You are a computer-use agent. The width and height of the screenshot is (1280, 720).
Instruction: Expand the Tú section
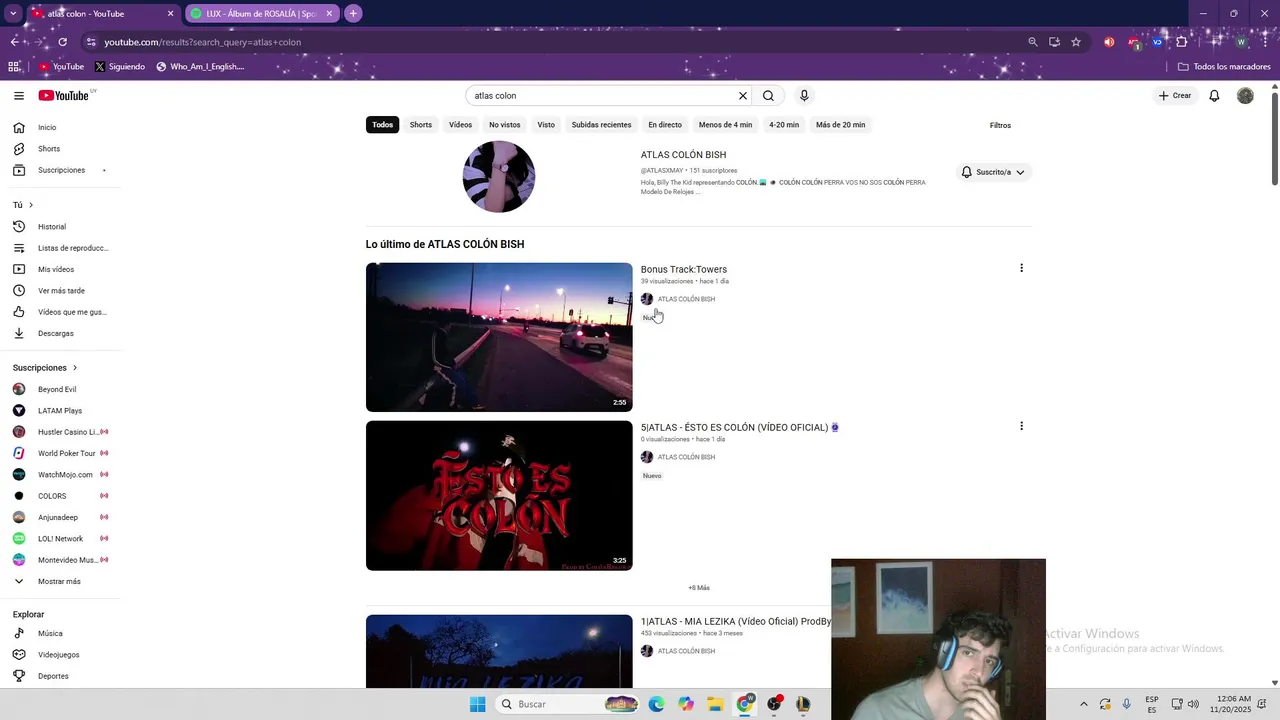[23, 205]
